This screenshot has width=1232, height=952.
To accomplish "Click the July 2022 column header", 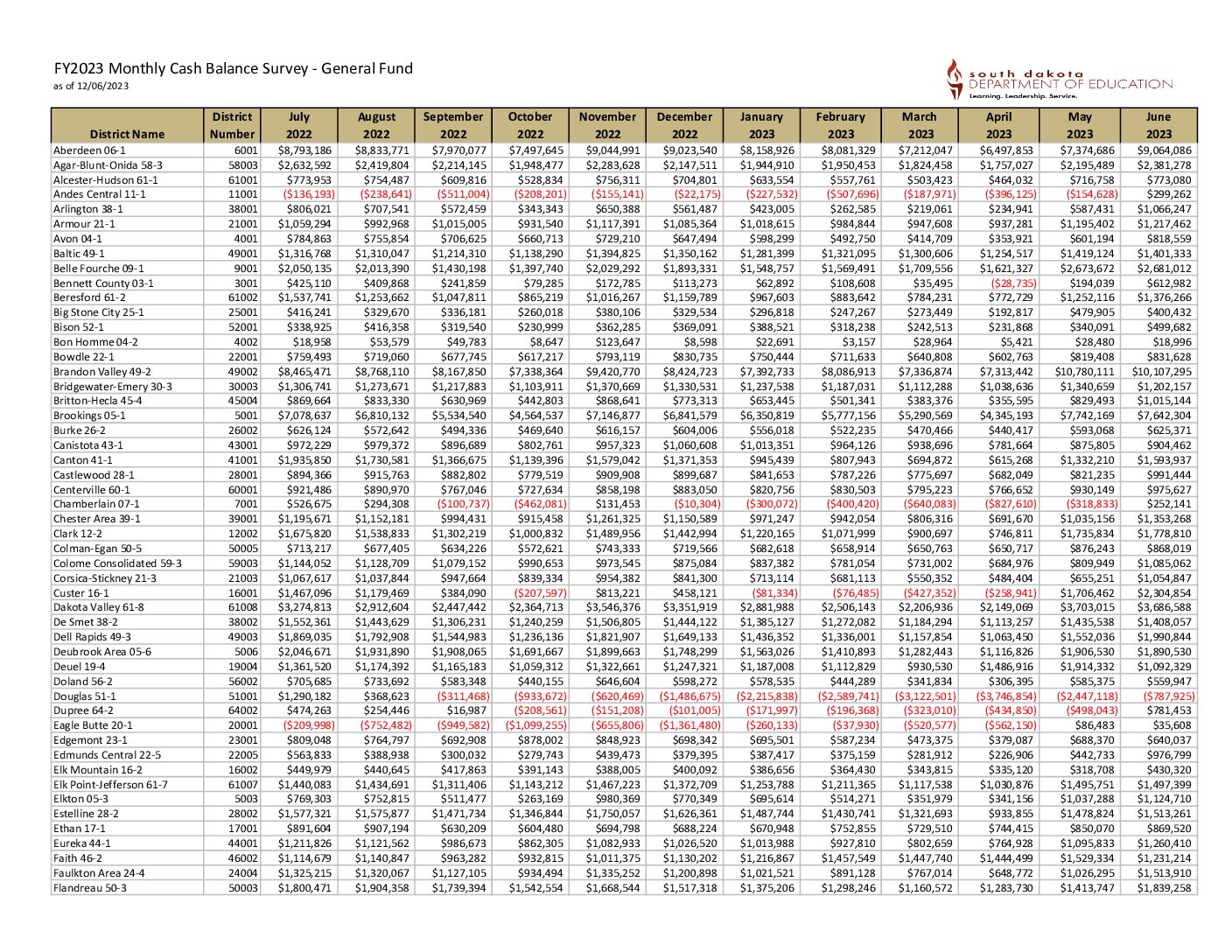I will click(x=298, y=125).
